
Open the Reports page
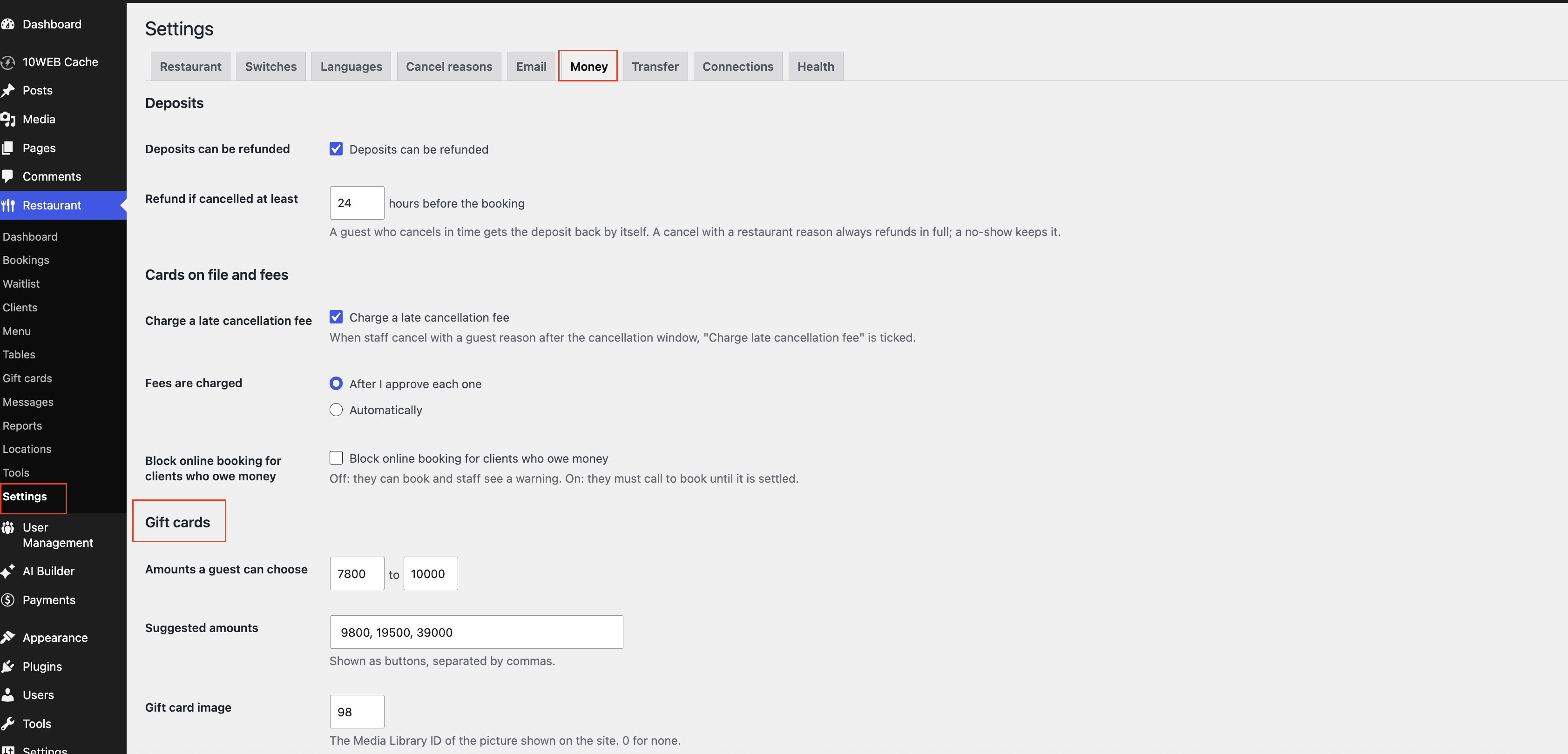click(x=22, y=425)
